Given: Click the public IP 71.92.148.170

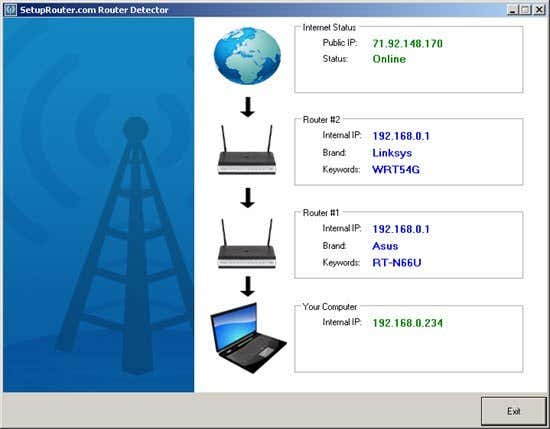Looking at the screenshot, I should point(407,43).
